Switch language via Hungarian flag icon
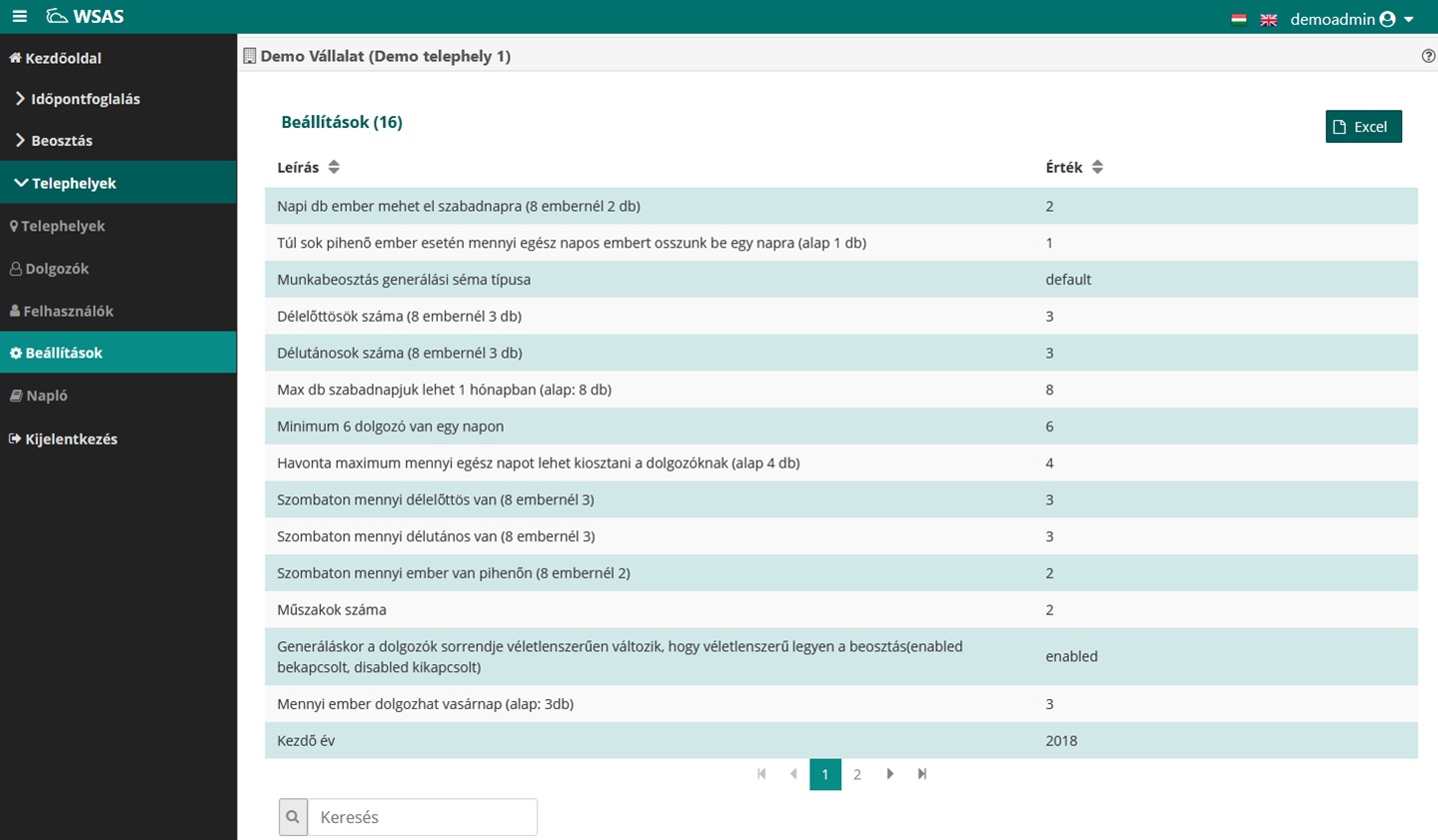This screenshot has width=1438, height=840. click(1238, 19)
